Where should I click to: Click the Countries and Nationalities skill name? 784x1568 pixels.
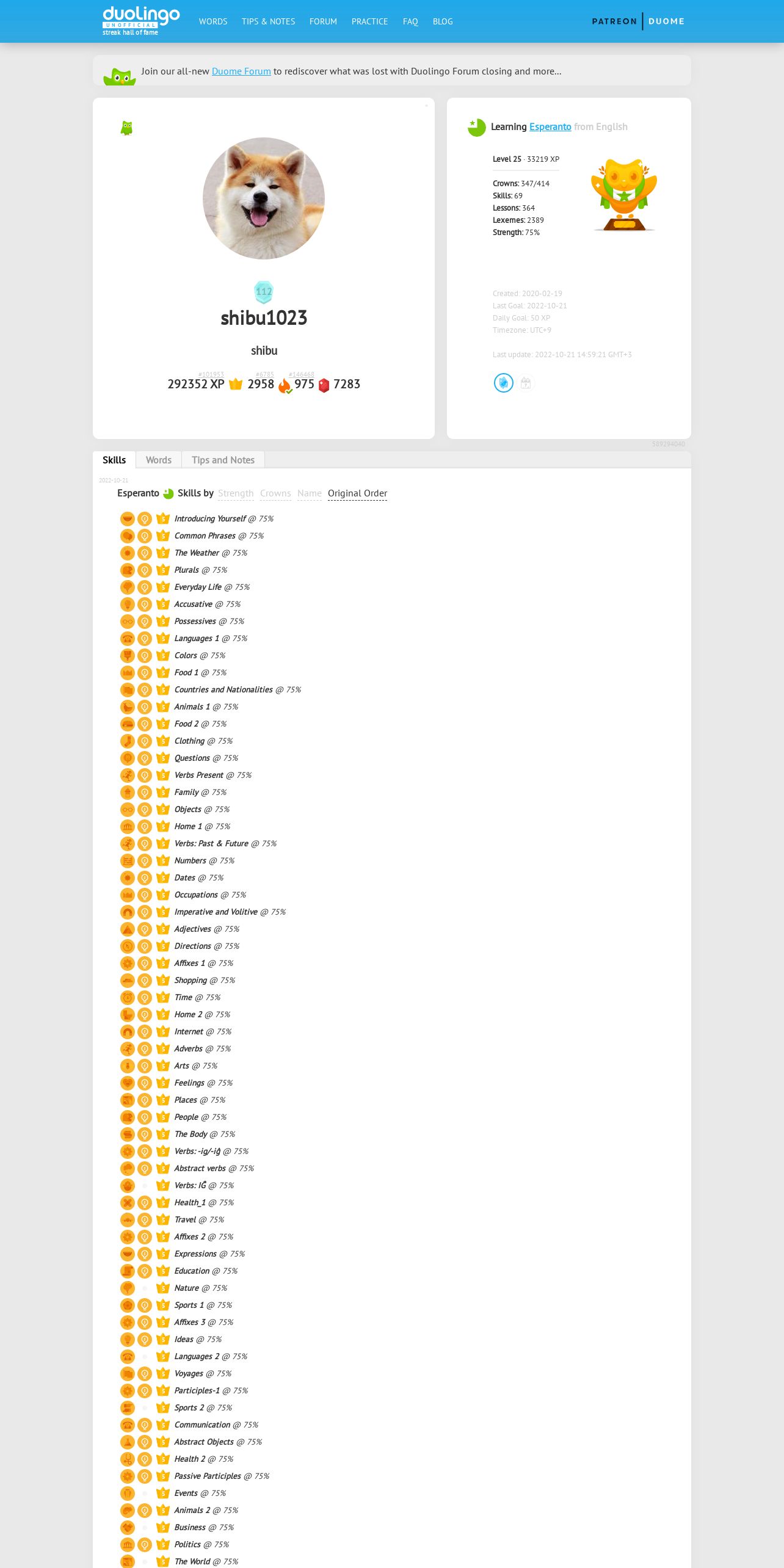(223, 690)
